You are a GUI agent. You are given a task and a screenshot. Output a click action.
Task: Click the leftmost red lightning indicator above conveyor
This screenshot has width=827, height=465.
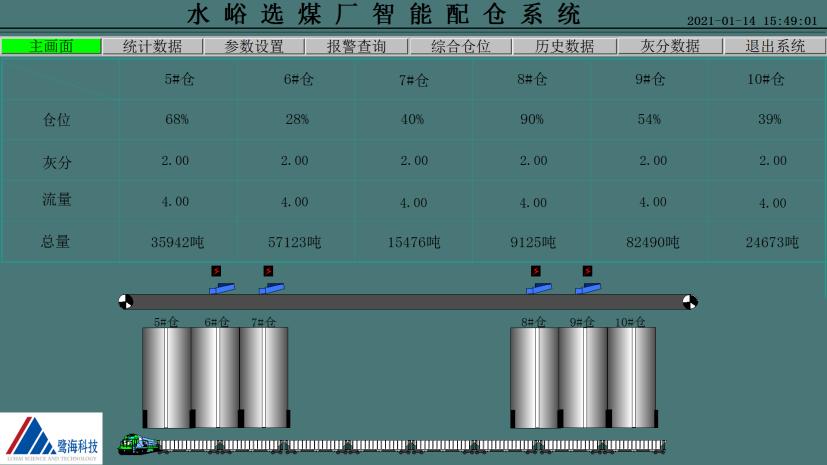[216, 271]
